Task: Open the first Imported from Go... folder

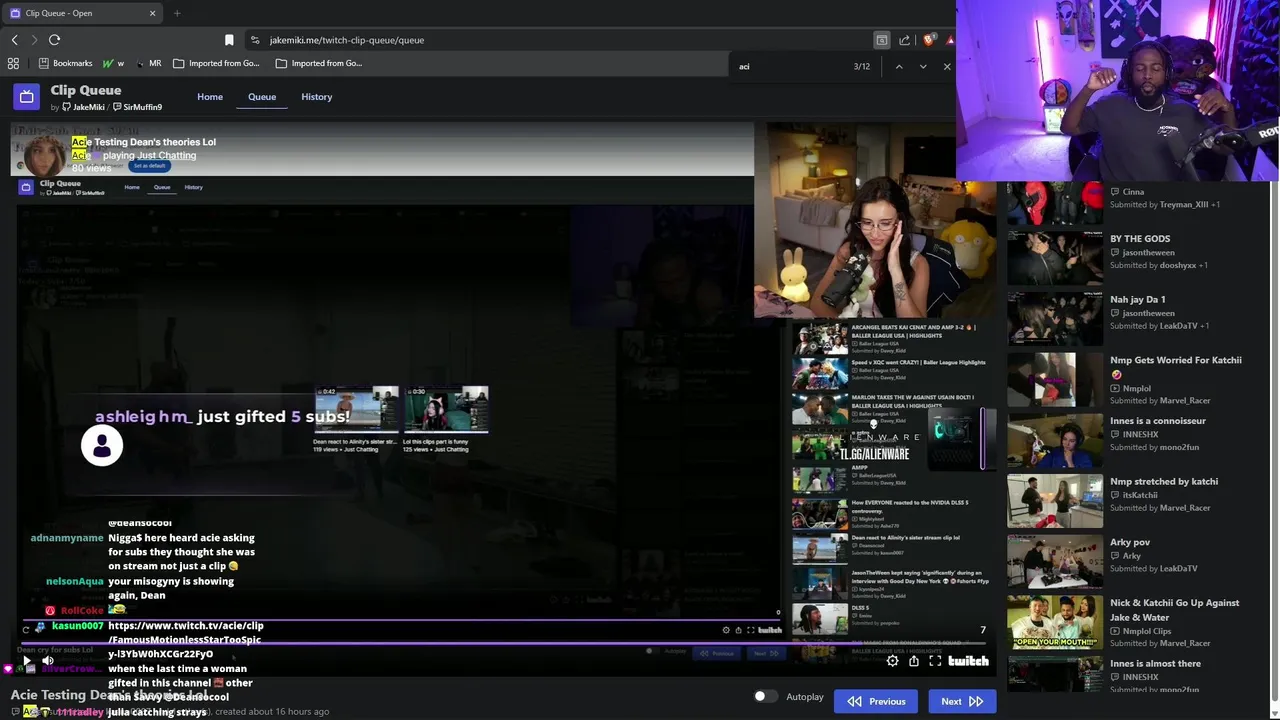Action: (216, 63)
